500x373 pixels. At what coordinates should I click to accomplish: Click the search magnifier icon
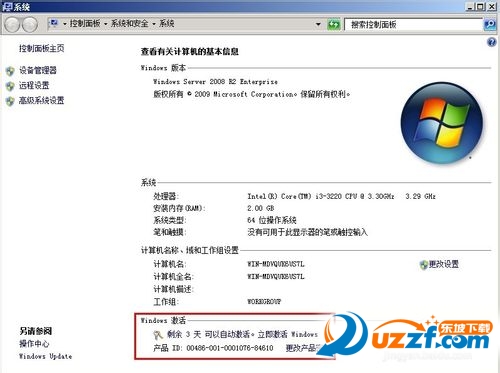point(490,24)
